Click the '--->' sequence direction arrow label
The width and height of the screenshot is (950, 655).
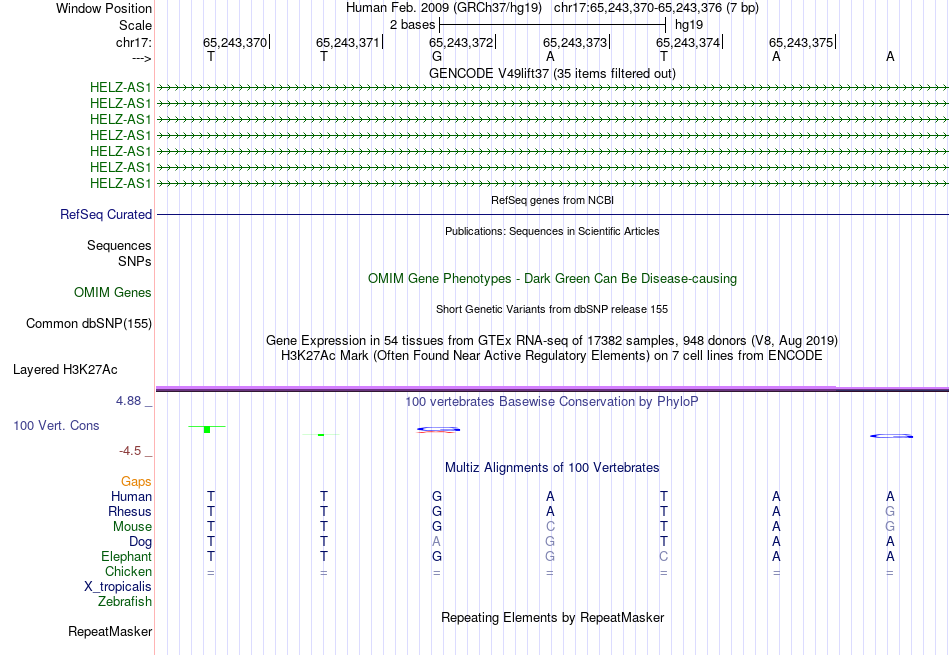pyautogui.click(x=141, y=58)
